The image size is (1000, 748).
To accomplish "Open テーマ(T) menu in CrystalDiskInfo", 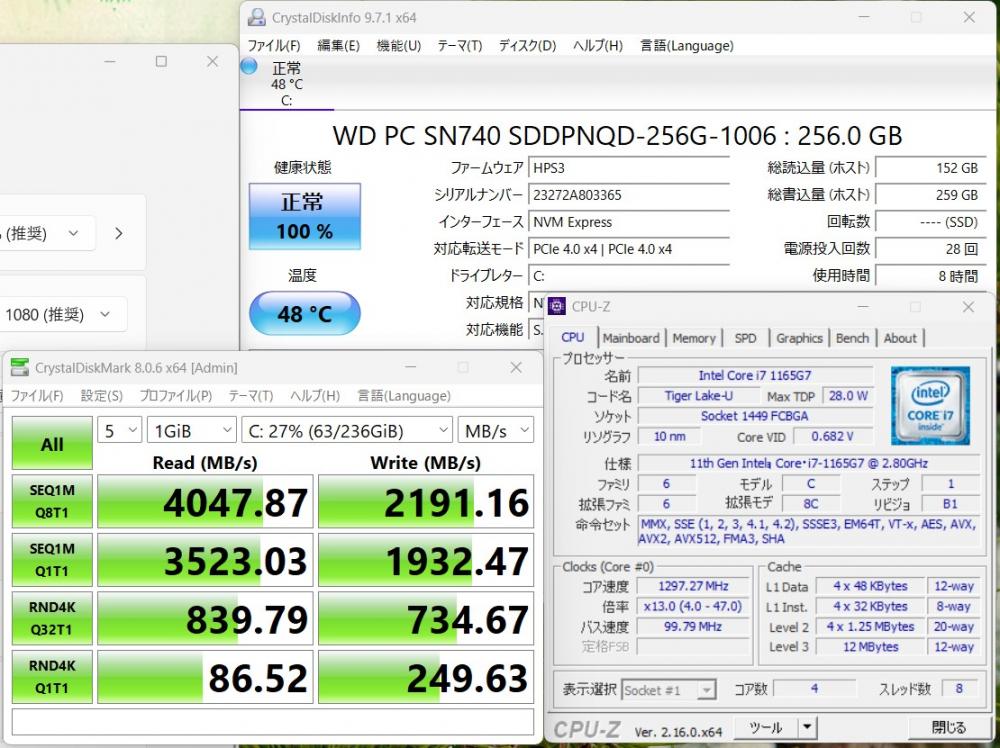I will (459, 46).
